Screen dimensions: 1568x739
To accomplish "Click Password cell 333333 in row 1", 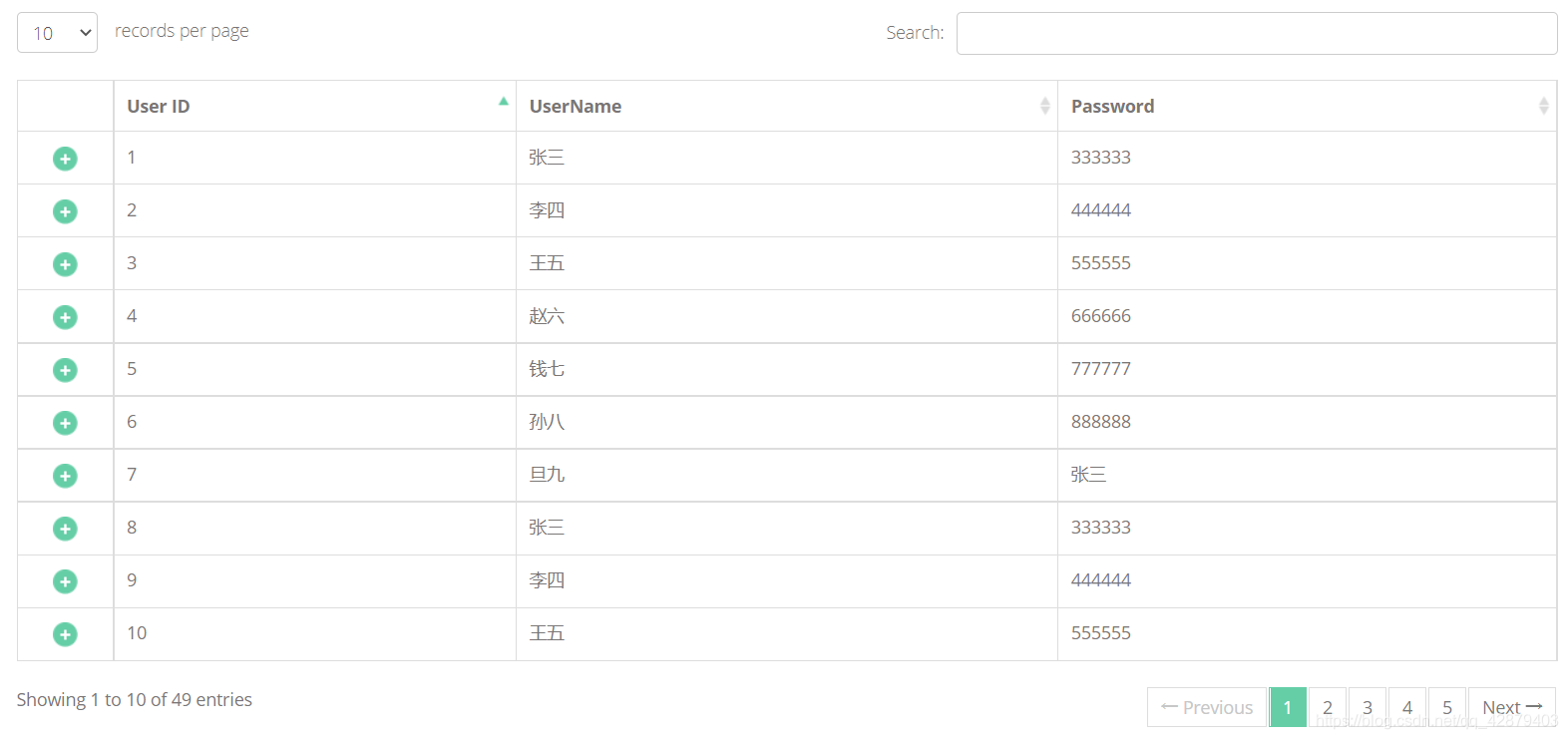I will tap(1307, 158).
